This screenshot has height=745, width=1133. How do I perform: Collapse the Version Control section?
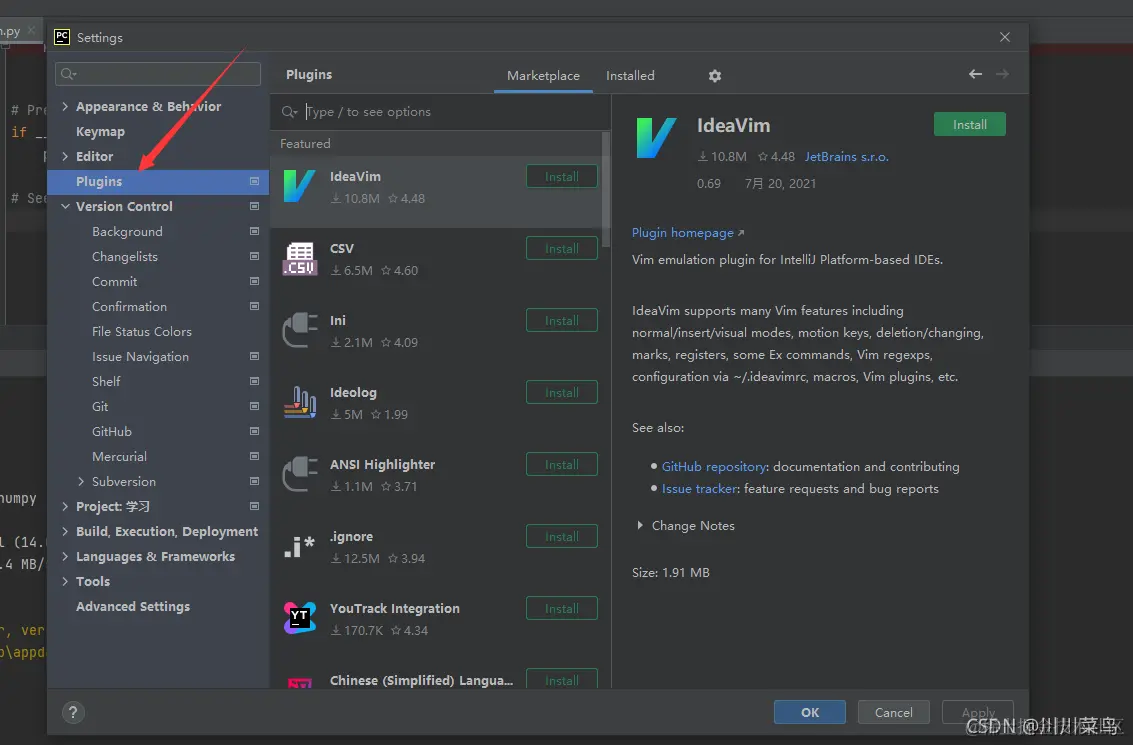click(65, 207)
